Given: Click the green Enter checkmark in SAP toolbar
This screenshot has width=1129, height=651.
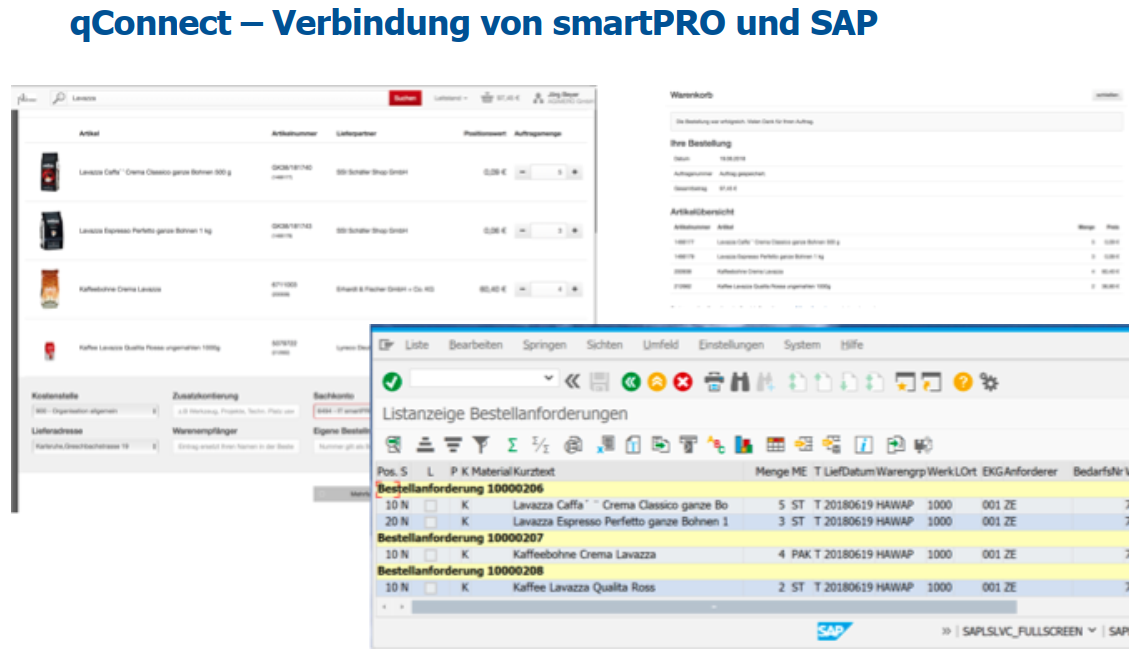Looking at the screenshot, I should click(x=392, y=382).
